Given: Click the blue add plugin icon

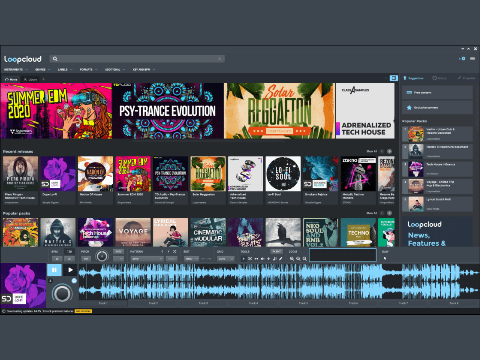Looking at the screenshot, I should pos(463,59).
